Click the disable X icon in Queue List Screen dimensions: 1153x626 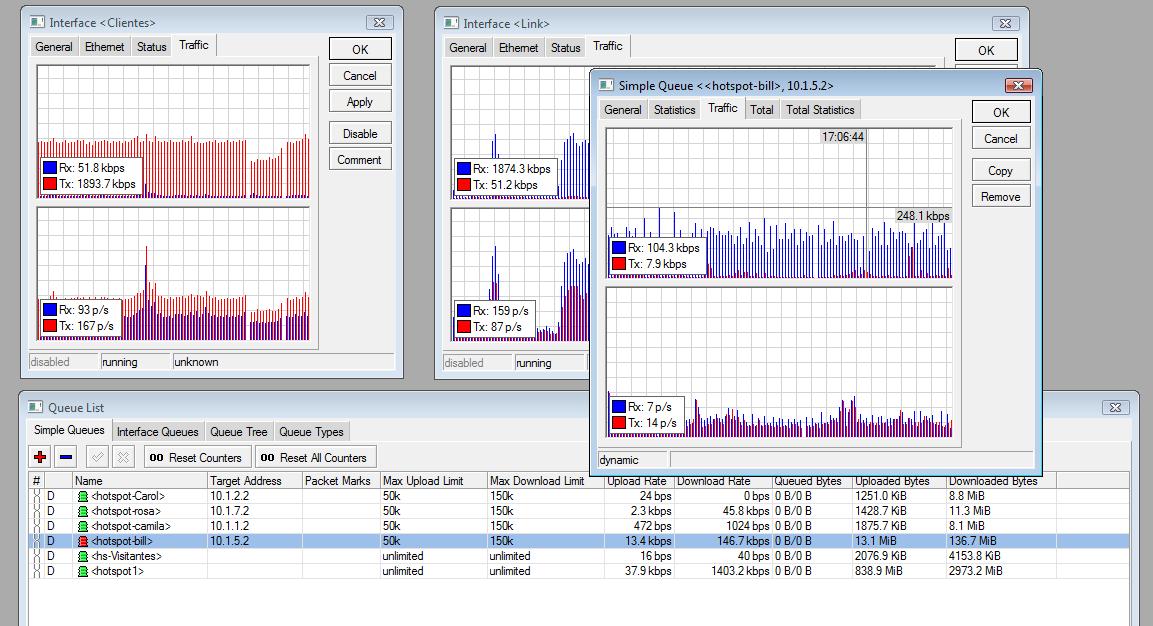click(123, 457)
